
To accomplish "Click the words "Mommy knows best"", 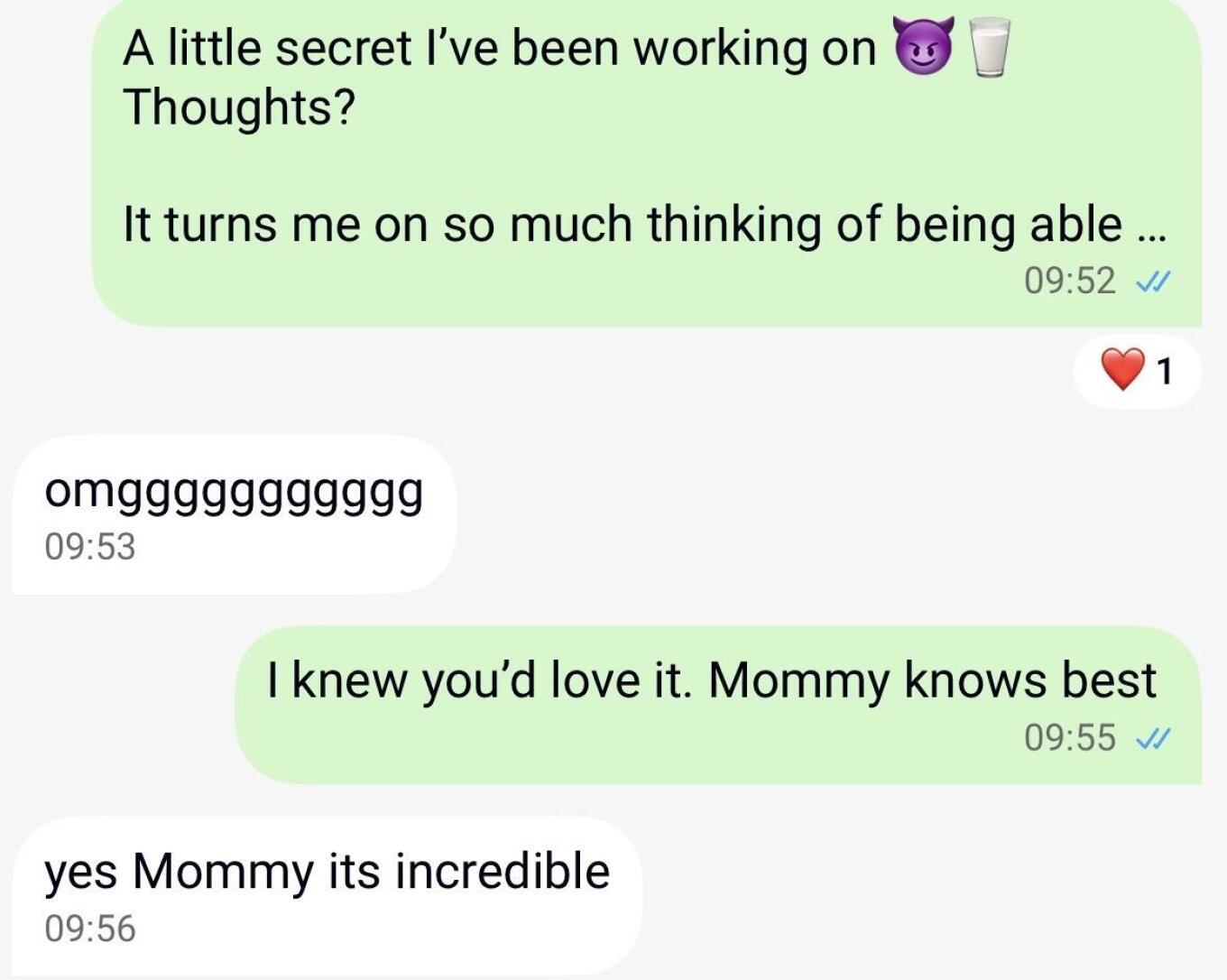I will [932, 680].
